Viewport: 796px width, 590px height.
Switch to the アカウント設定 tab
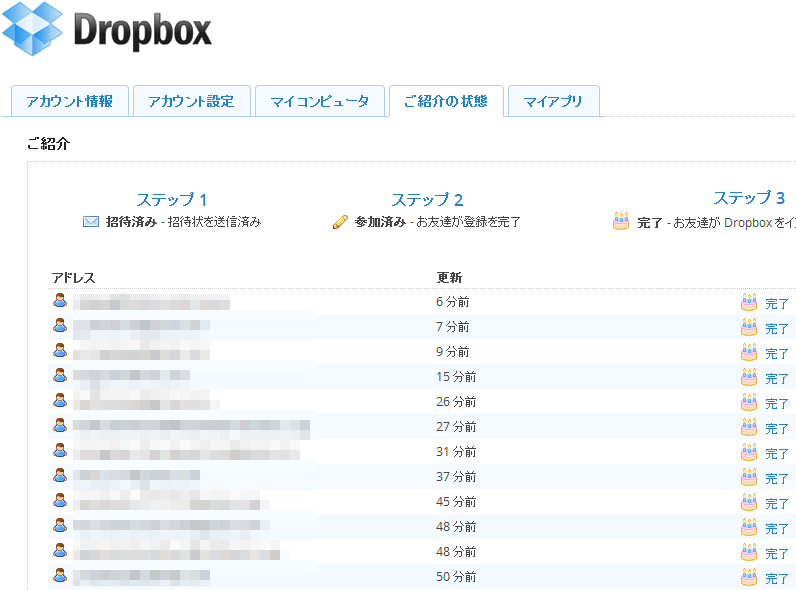click(x=191, y=101)
